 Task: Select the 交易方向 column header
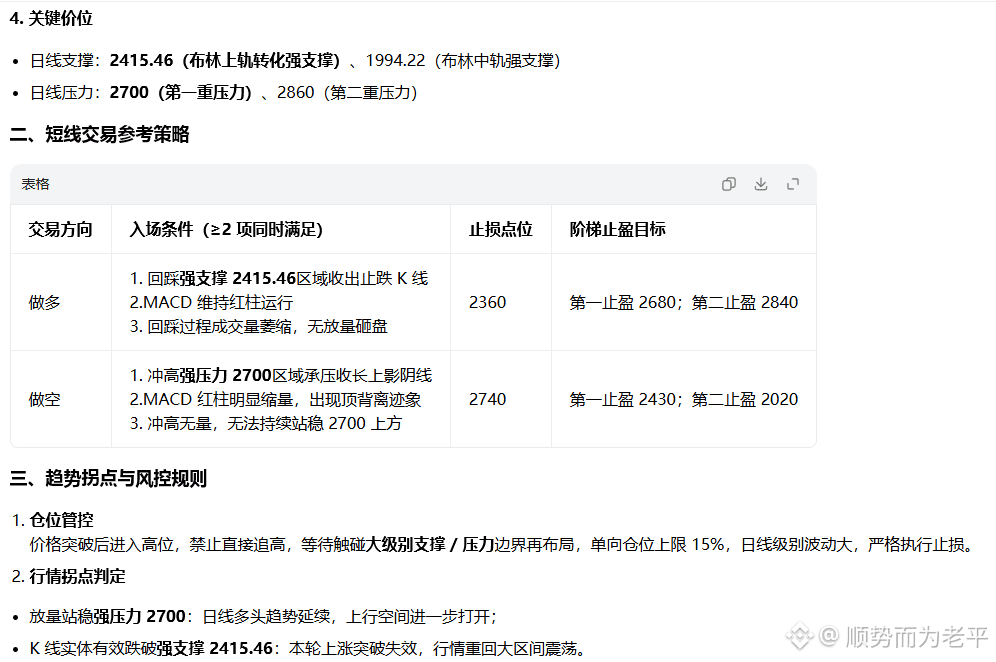click(60, 229)
